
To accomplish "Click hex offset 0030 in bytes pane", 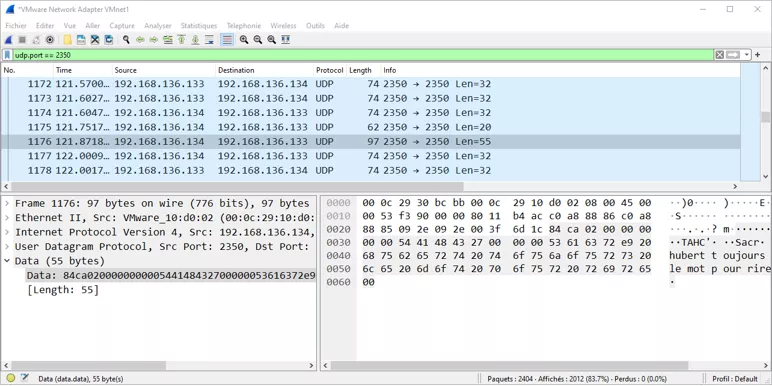I will 338,242.
